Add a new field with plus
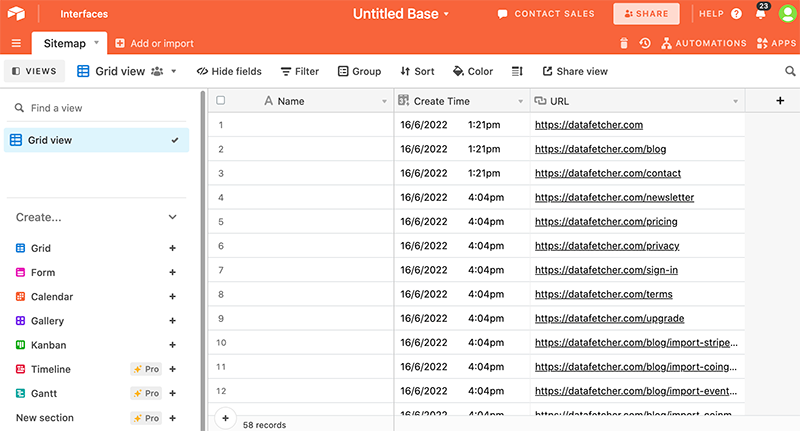This screenshot has width=800, height=431. coord(780,101)
